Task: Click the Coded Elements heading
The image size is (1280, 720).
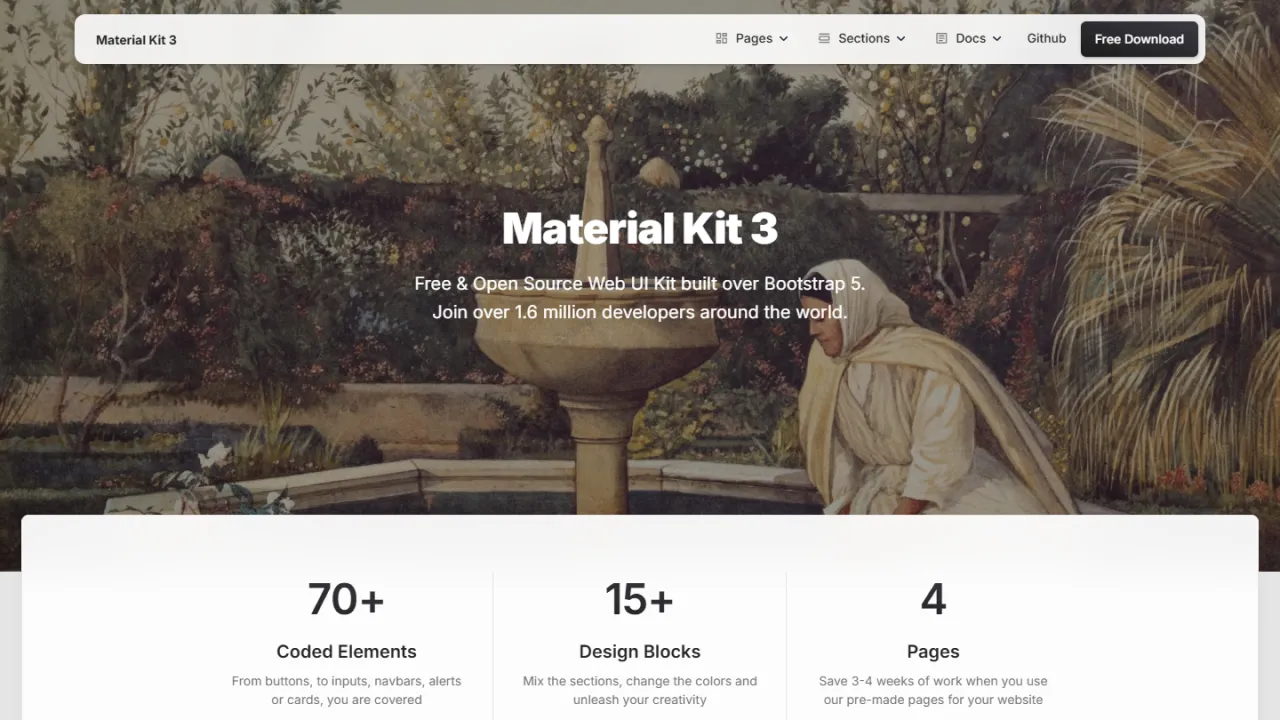Action: tap(346, 652)
